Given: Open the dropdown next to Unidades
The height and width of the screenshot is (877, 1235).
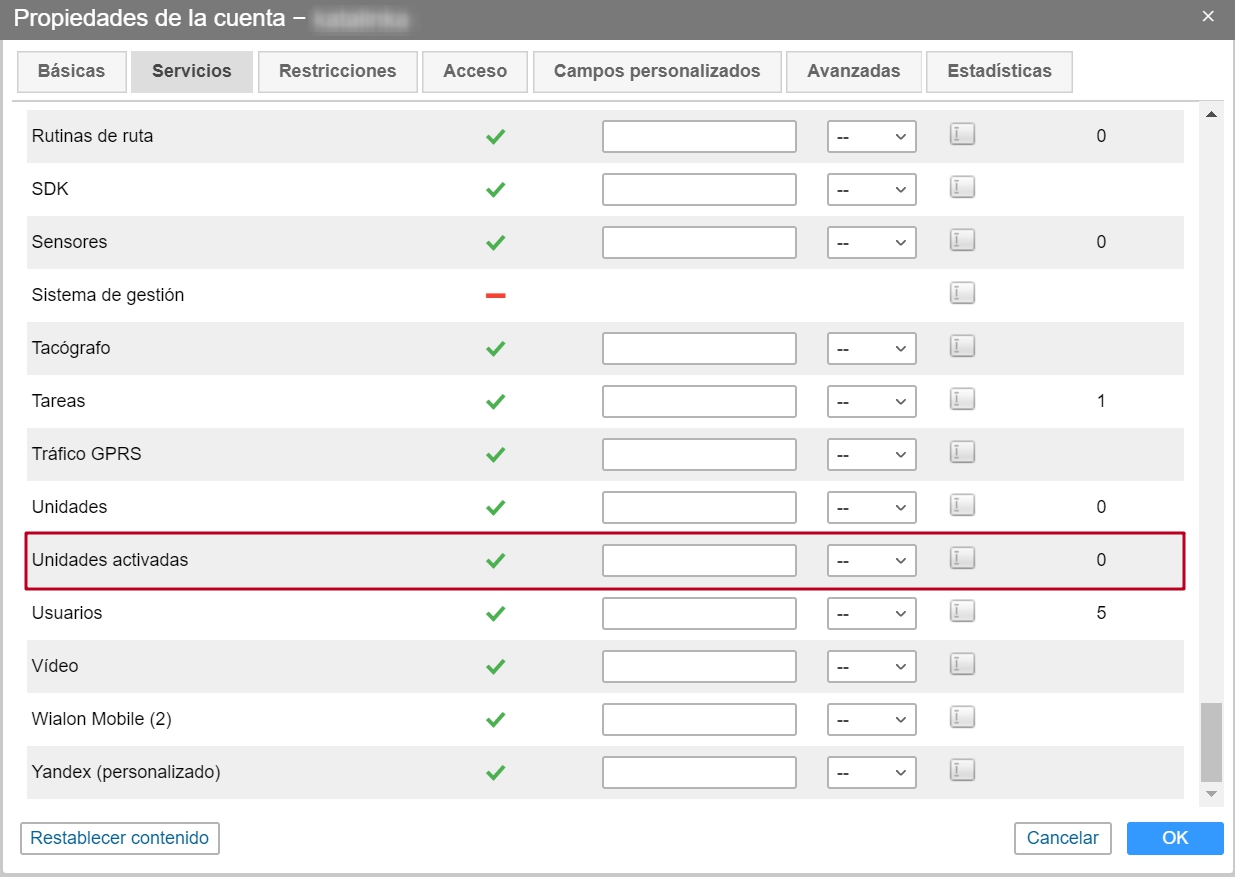Looking at the screenshot, I should (x=872, y=506).
